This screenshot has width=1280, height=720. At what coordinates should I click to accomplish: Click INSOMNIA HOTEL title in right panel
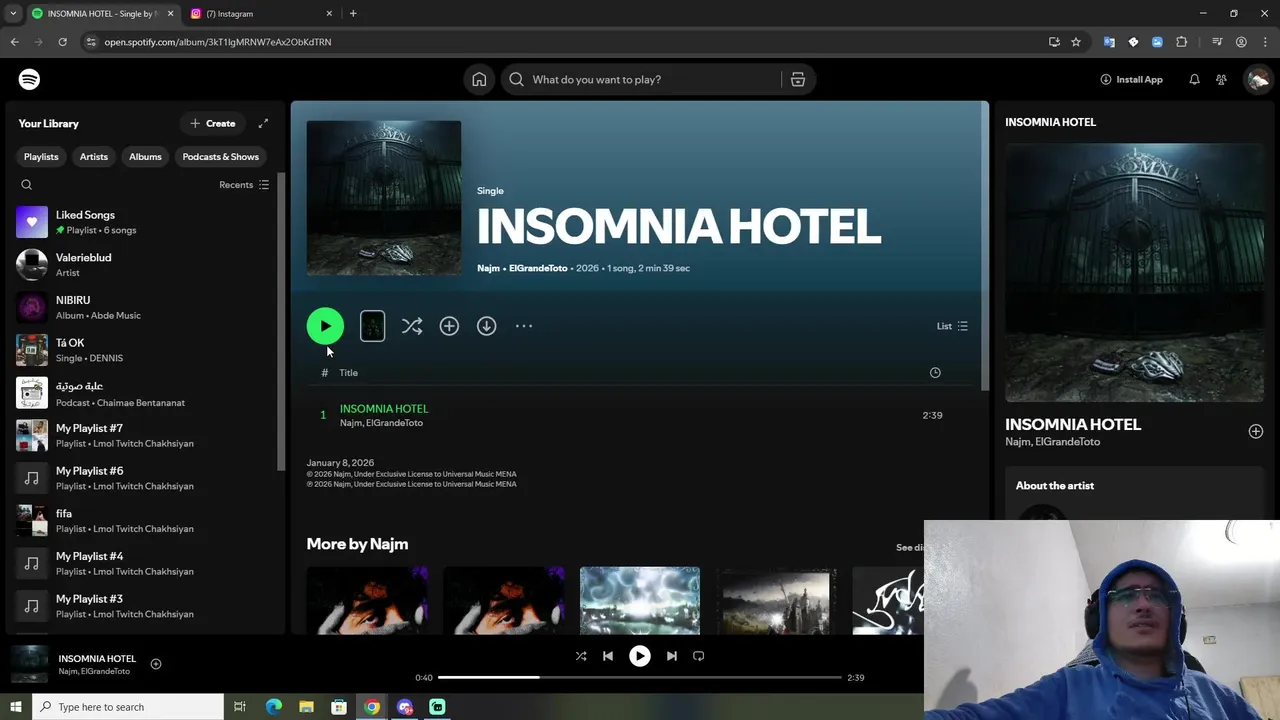(1073, 424)
